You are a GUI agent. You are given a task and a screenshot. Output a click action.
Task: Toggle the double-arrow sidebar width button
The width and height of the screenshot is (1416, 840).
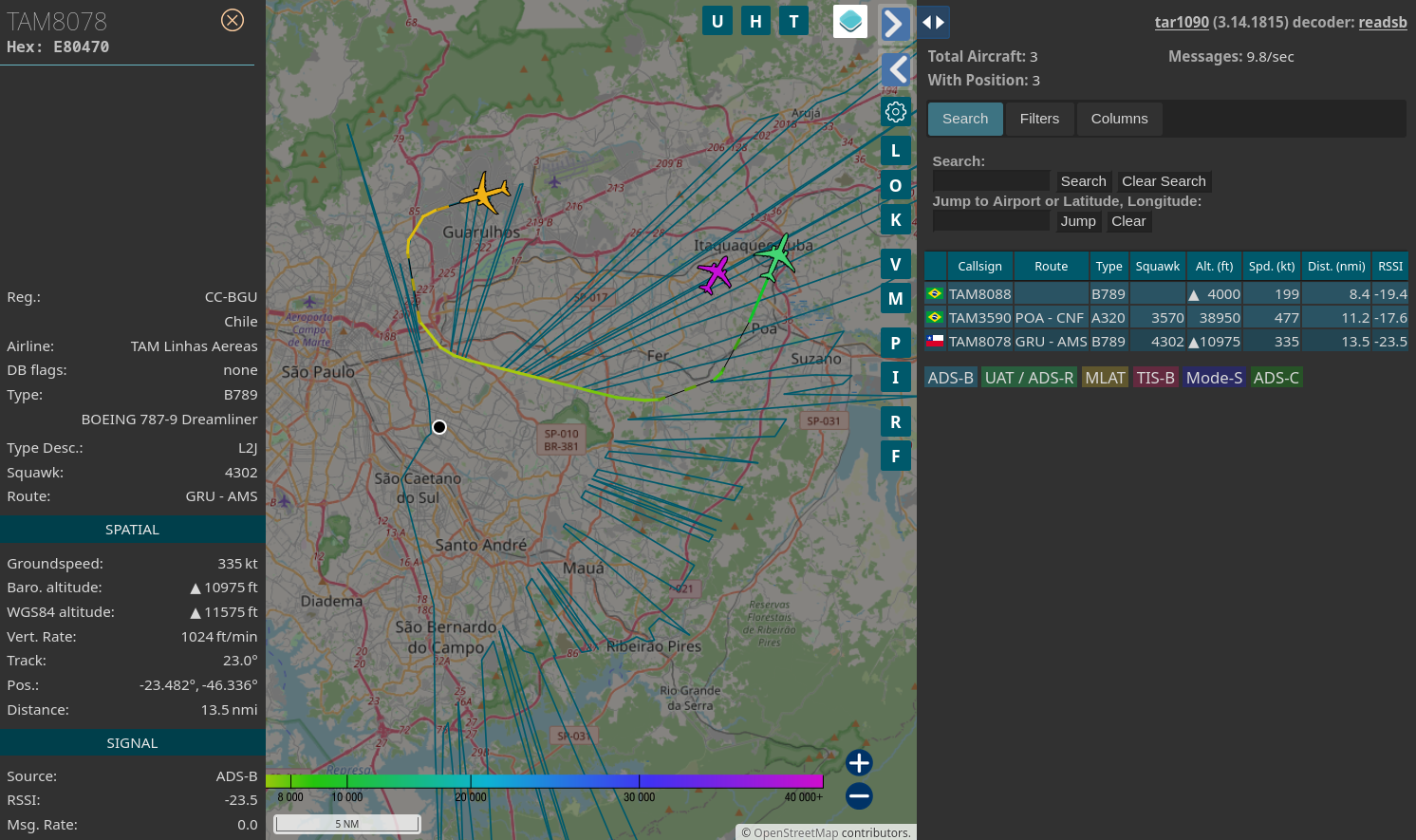pos(933,22)
